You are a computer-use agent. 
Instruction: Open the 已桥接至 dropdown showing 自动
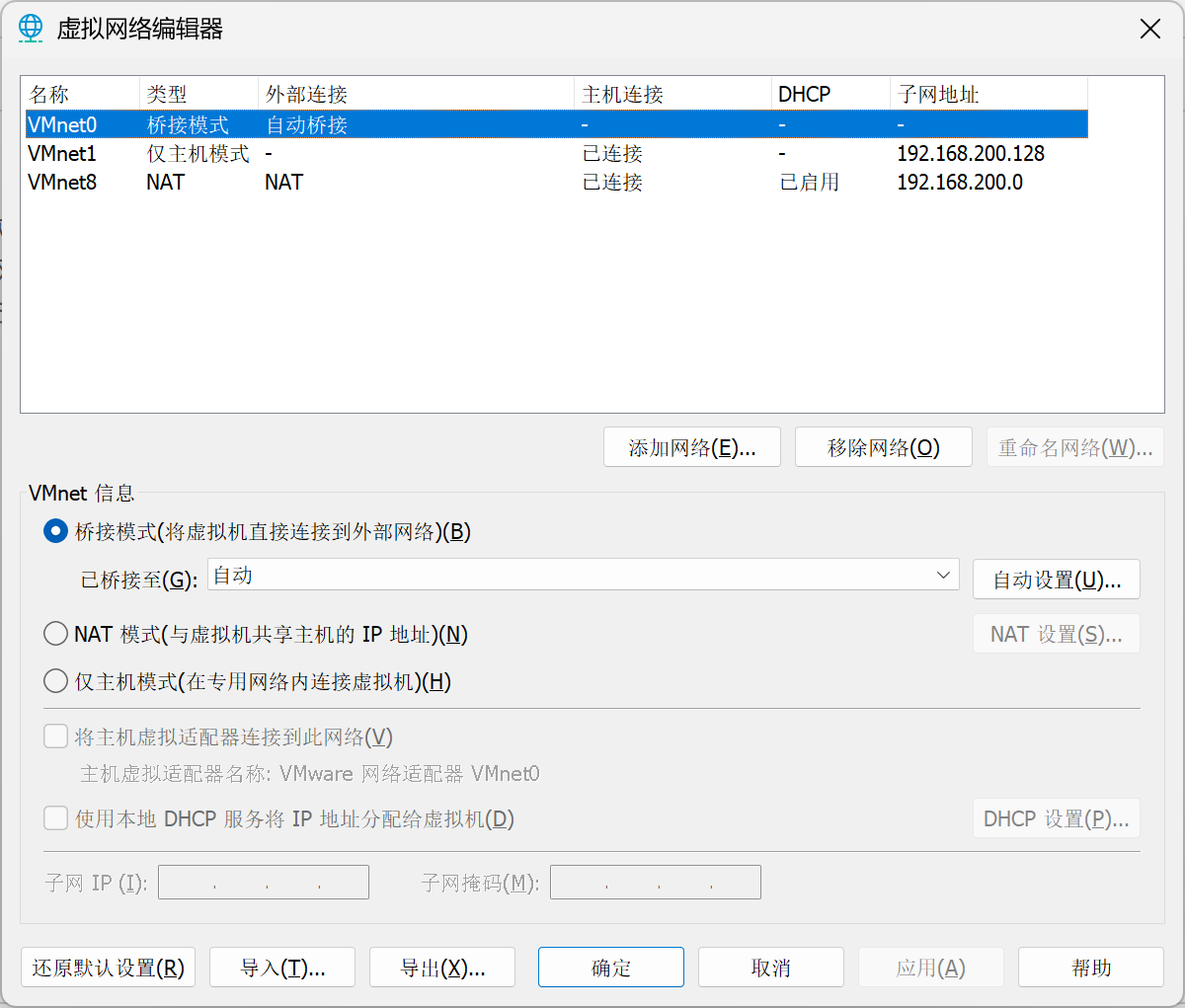pyautogui.click(x=584, y=575)
